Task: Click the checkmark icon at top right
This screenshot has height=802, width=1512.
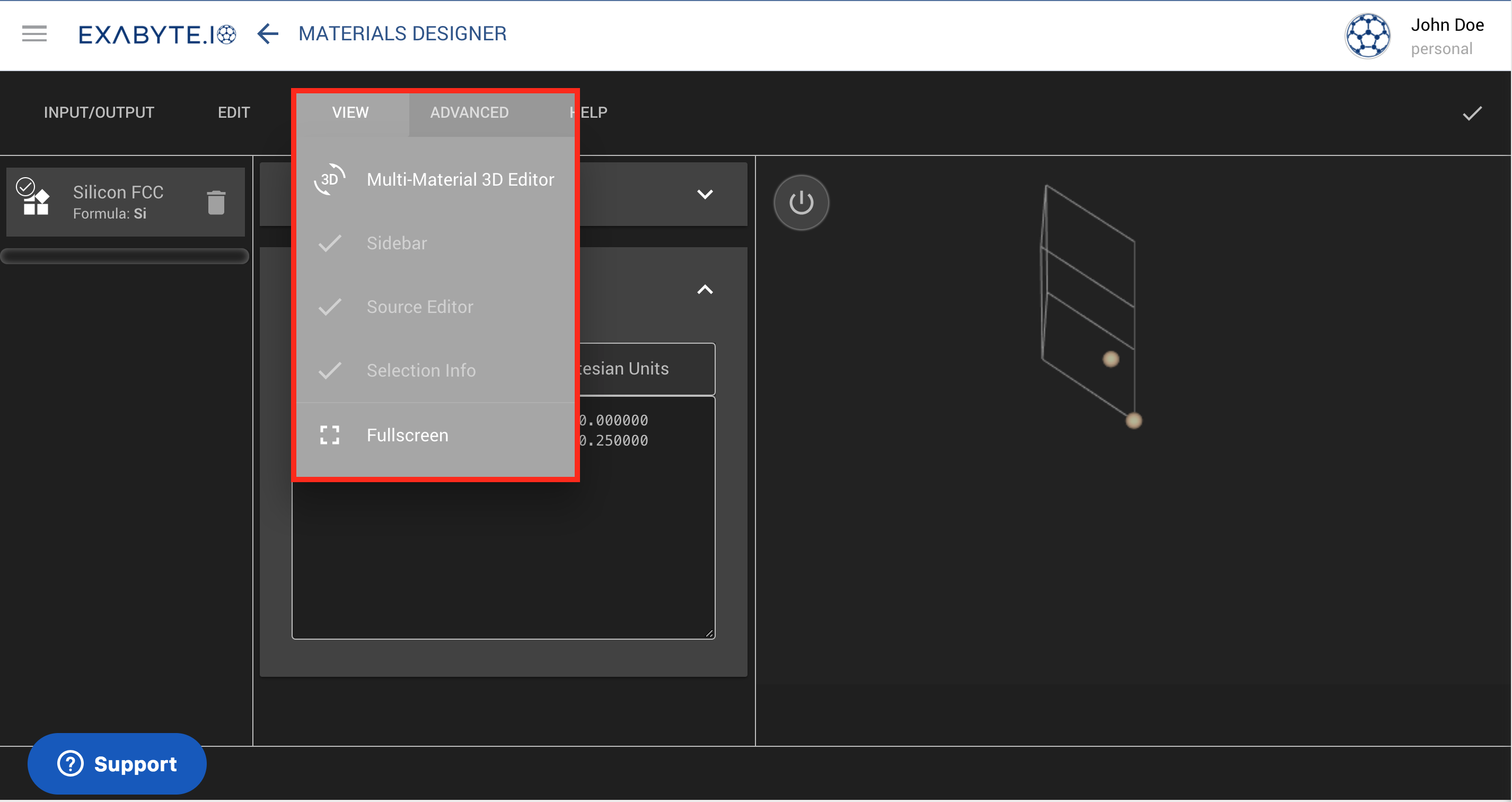Action: (x=1472, y=113)
